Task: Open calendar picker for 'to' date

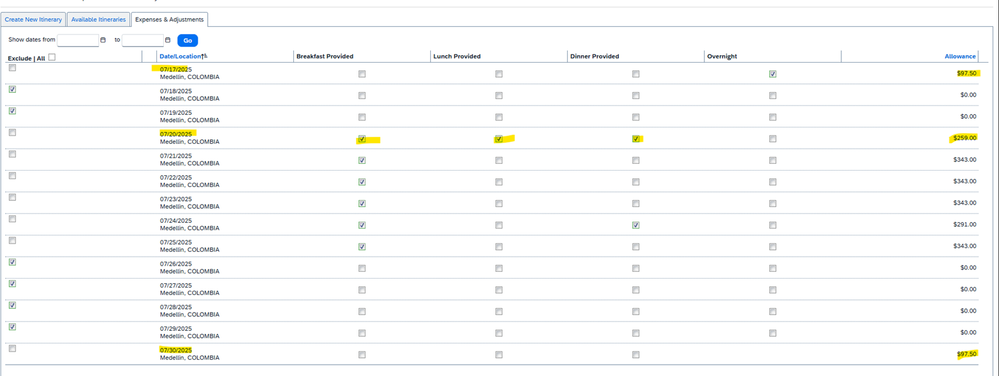Action: click(168, 40)
